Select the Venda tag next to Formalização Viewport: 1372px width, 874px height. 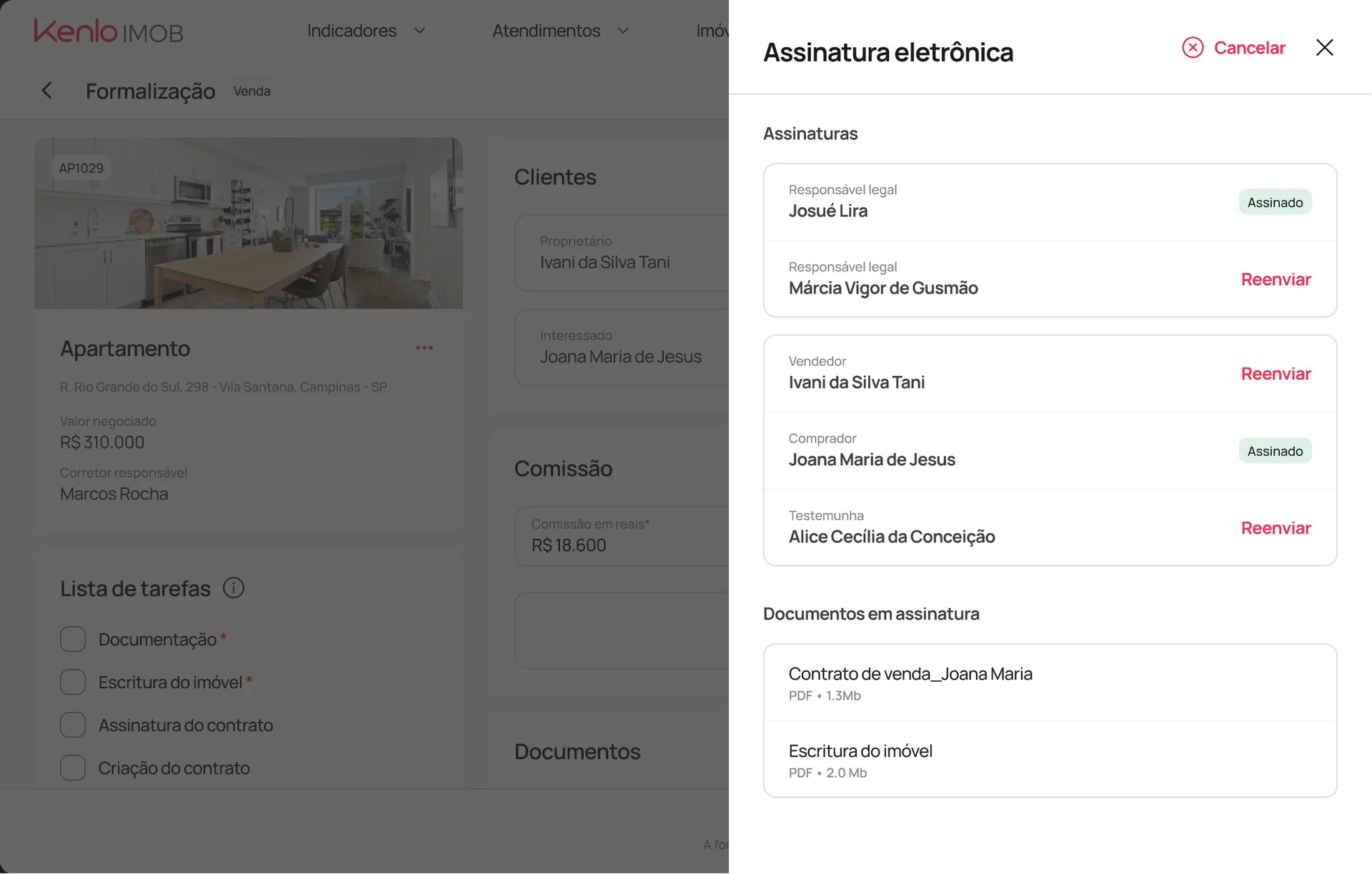252,91
